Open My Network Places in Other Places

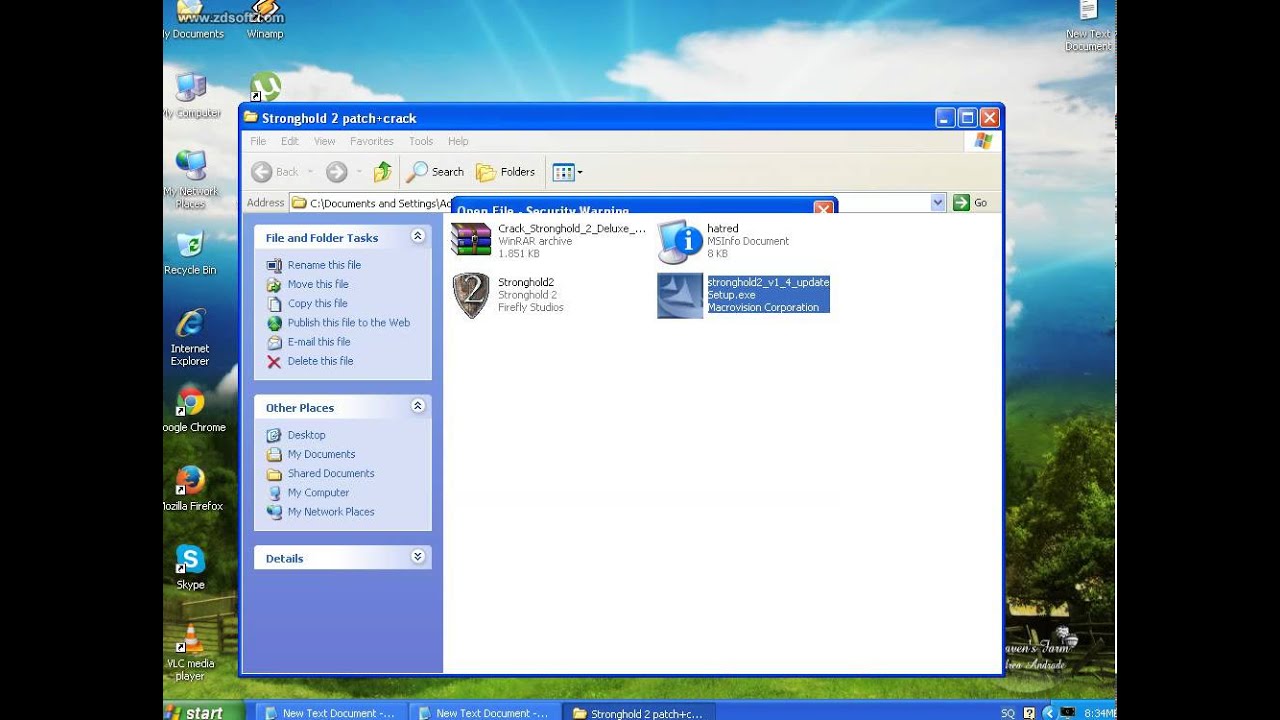[x=331, y=511]
